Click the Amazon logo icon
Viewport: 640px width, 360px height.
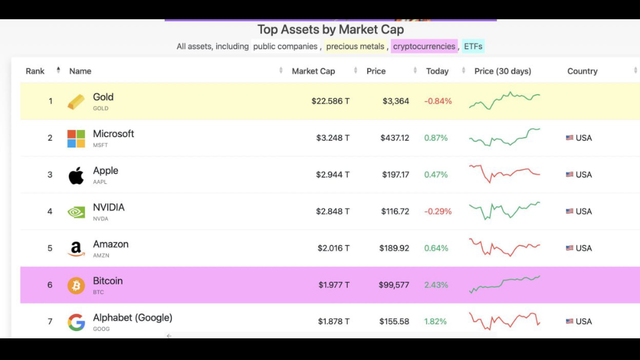(76, 249)
